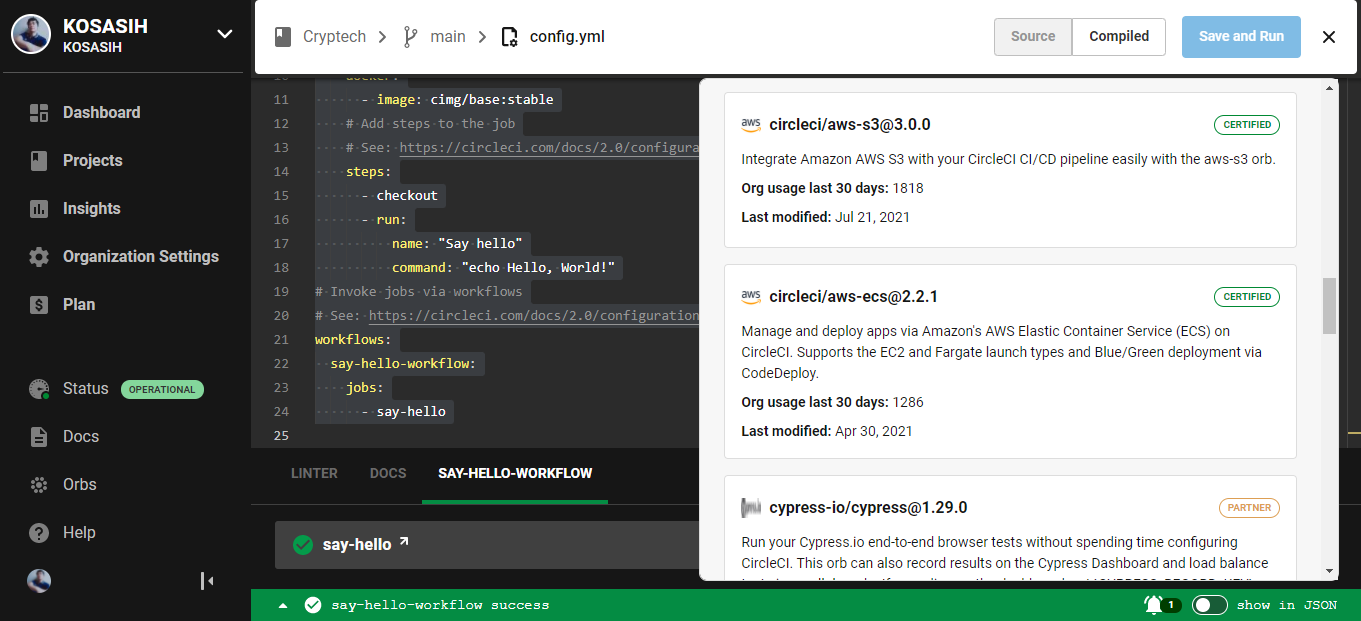1361x621 pixels.
Task: Click 'Org usage last 30 days: 1286'
Action: 832,402
